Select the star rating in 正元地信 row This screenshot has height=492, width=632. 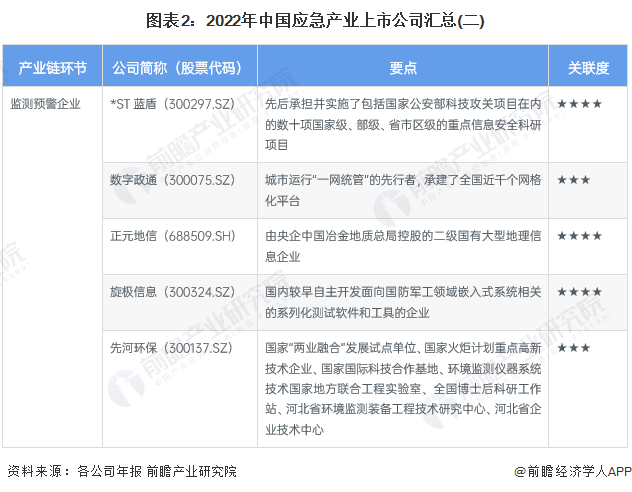click(x=579, y=236)
